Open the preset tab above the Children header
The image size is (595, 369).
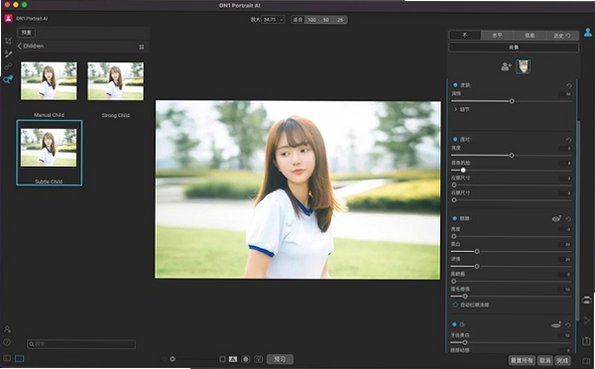(27, 33)
